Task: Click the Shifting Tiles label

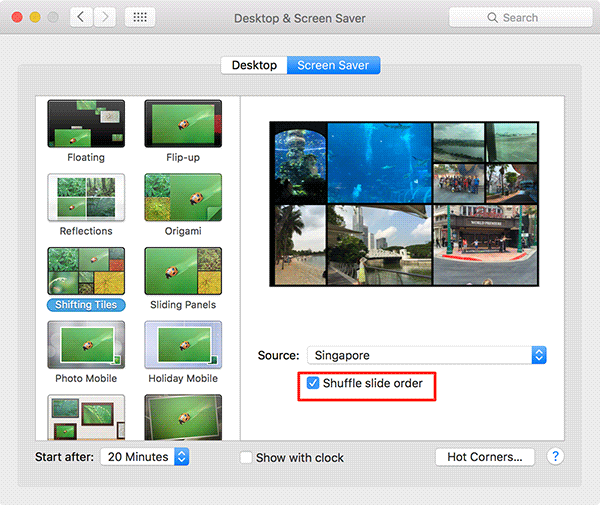Action: [86, 305]
